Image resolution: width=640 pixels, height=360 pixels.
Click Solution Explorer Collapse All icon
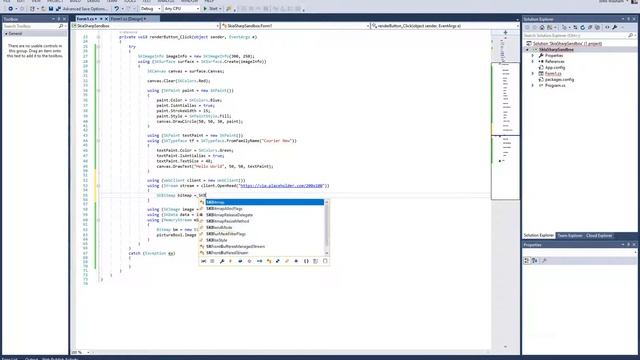pos(590,27)
